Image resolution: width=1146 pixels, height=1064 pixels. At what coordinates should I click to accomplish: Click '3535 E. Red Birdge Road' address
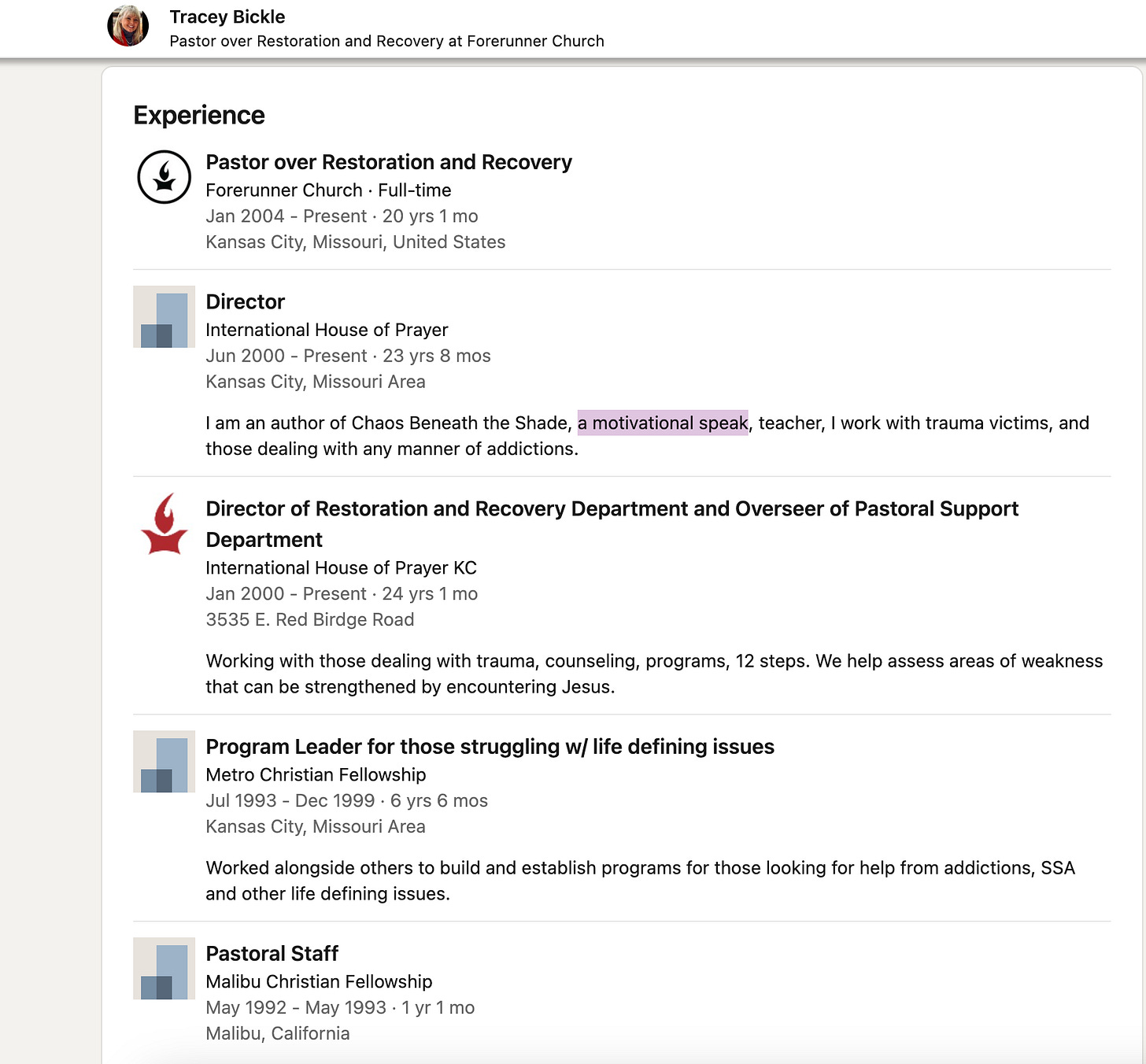click(x=310, y=620)
